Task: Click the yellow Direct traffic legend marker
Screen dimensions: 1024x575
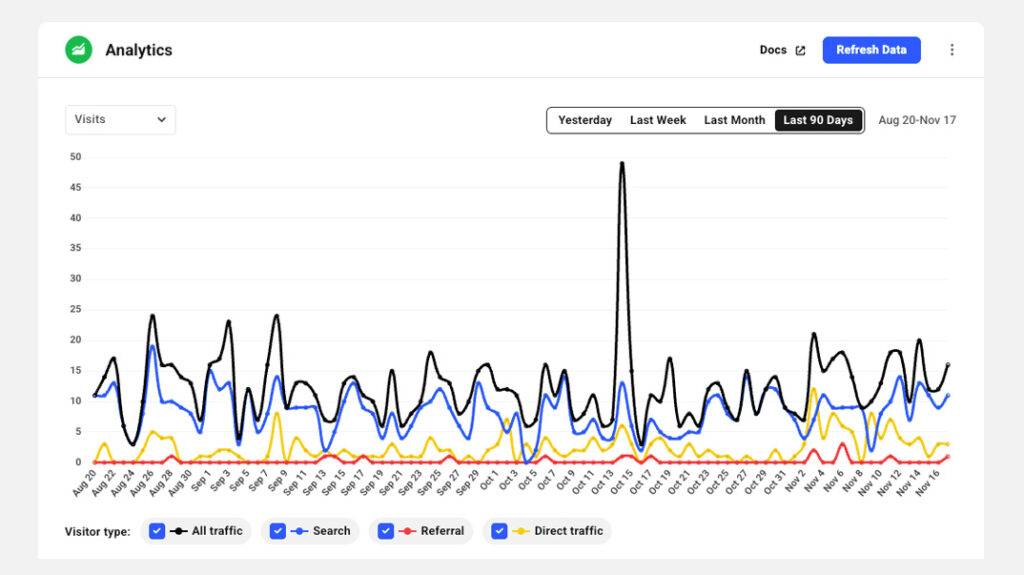Action: [520, 531]
